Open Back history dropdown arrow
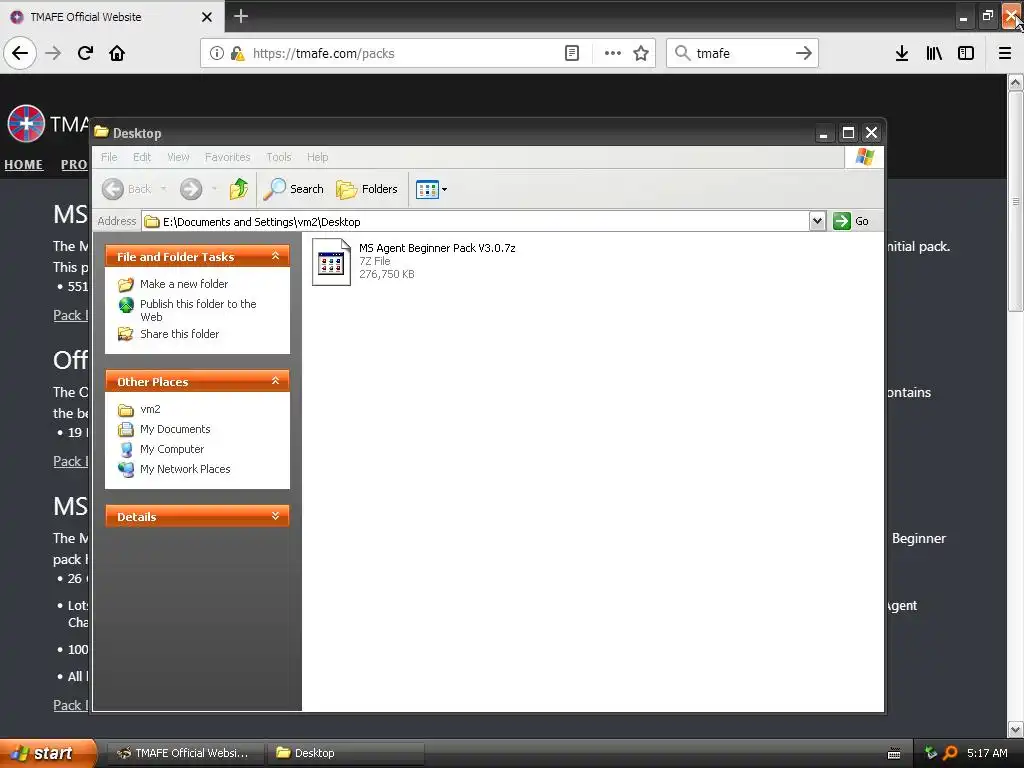Image resolution: width=1024 pixels, height=768 pixels. click(163, 189)
